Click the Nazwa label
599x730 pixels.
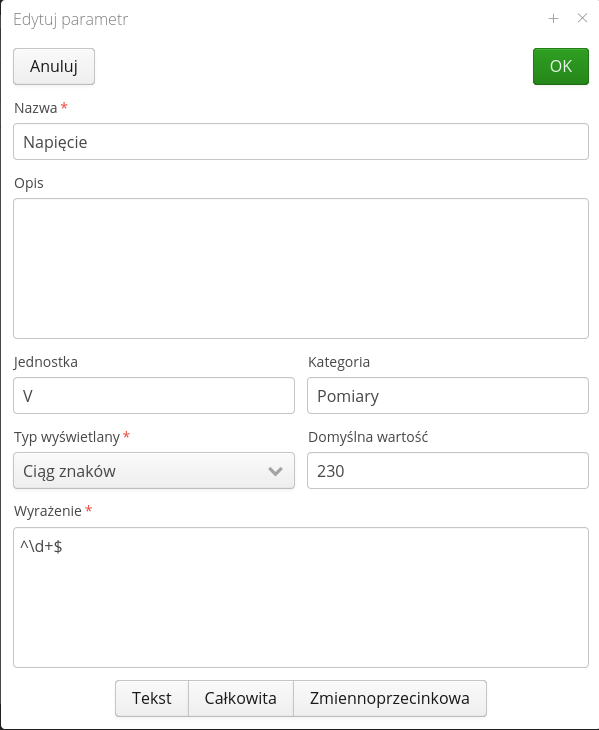click(x=36, y=108)
